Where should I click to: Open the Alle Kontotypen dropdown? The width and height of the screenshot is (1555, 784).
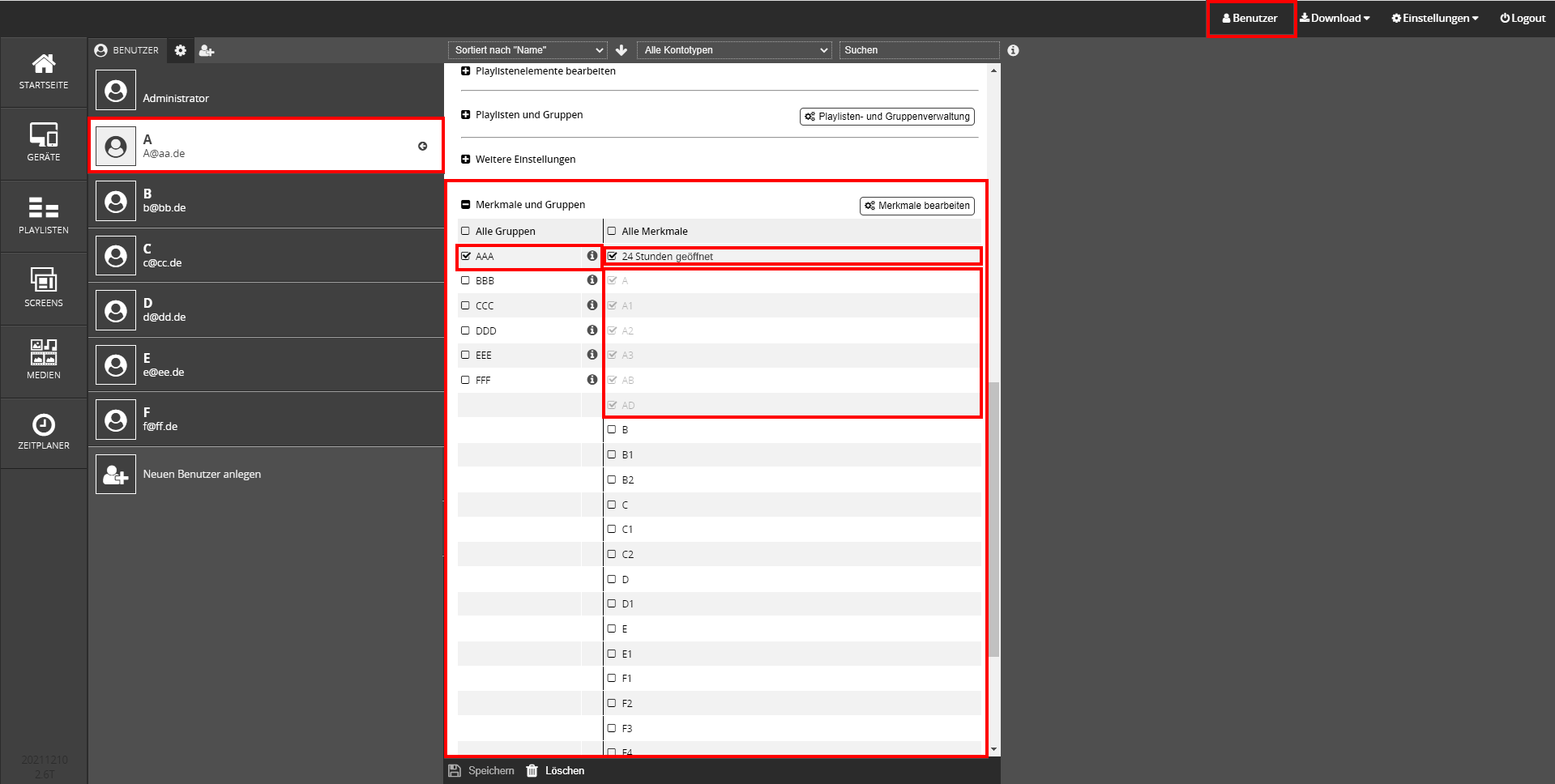click(734, 50)
